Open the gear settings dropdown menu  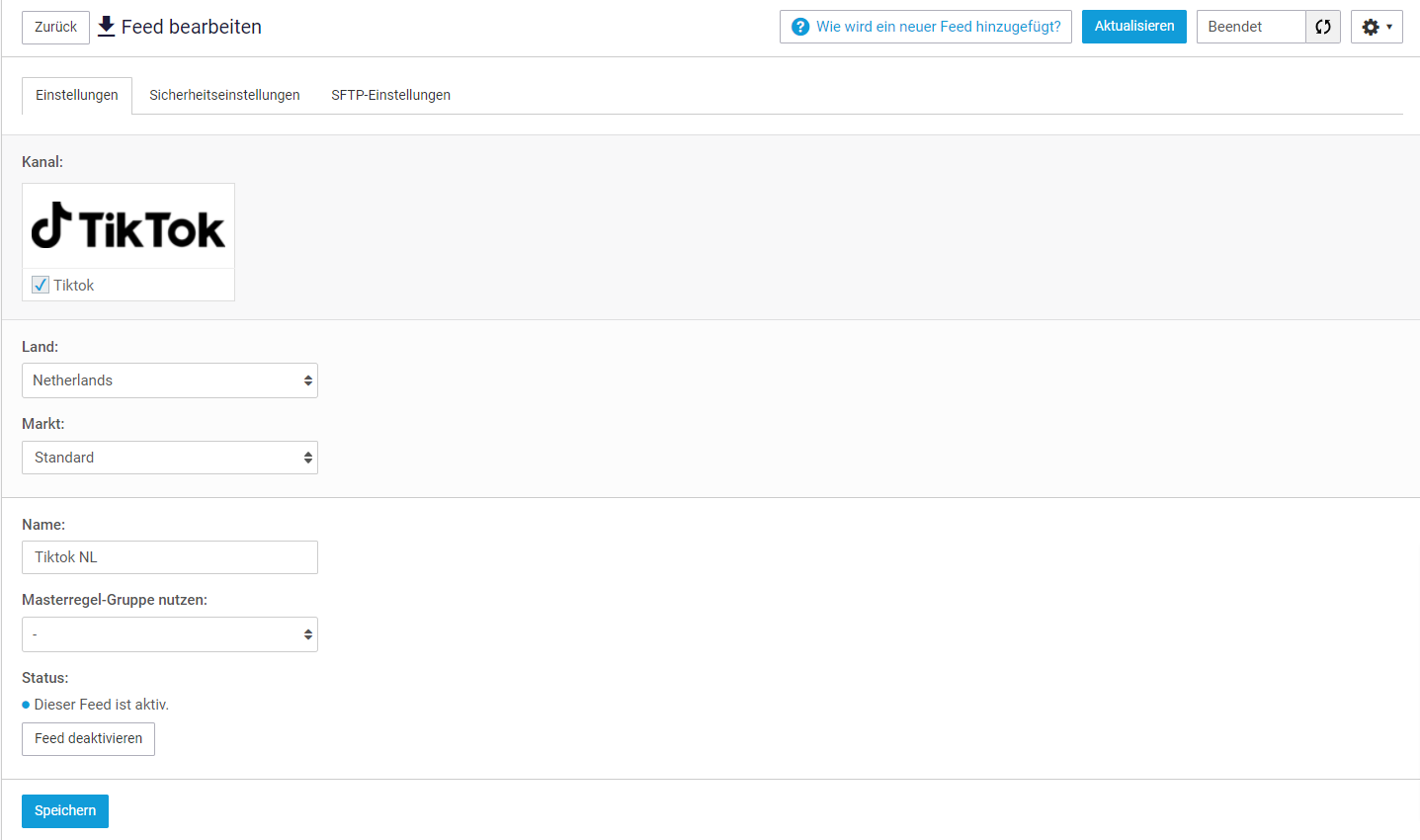(x=1377, y=27)
